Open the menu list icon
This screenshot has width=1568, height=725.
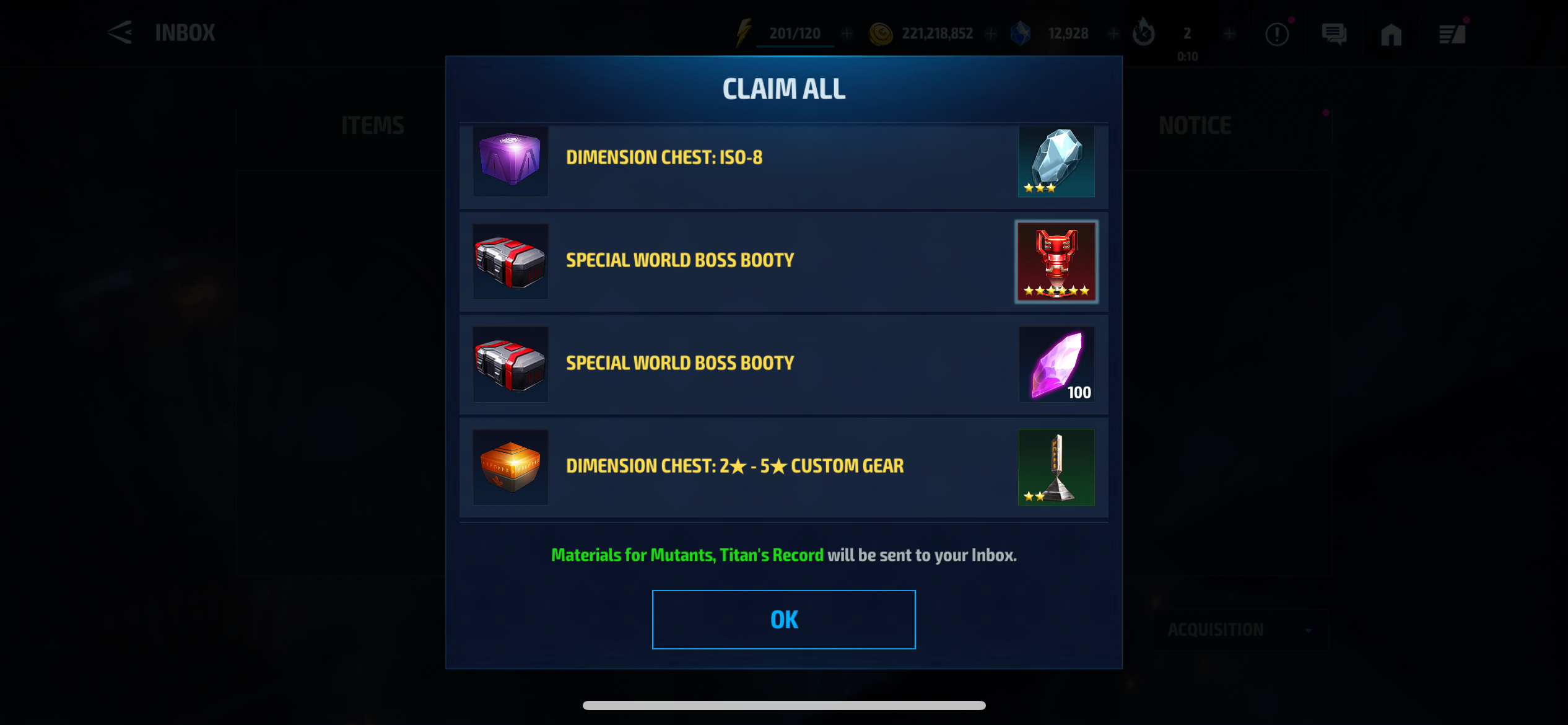[x=1452, y=34]
